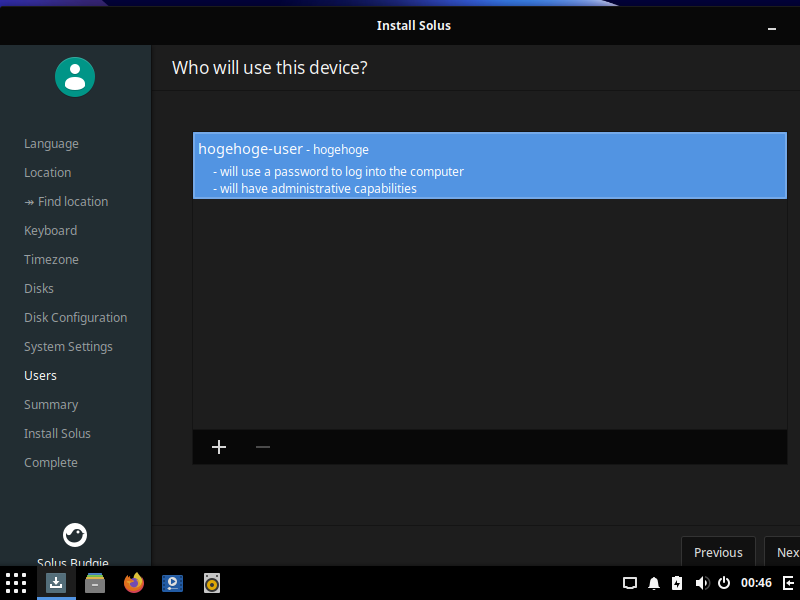Open the System Settings step
The image size is (800, 600).
coord(68,346)
